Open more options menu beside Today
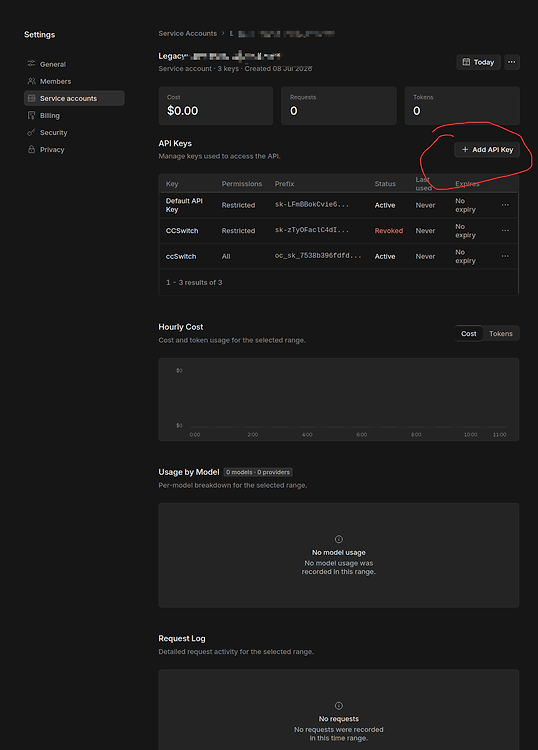 pyautogui.click(x=512, y=62)
